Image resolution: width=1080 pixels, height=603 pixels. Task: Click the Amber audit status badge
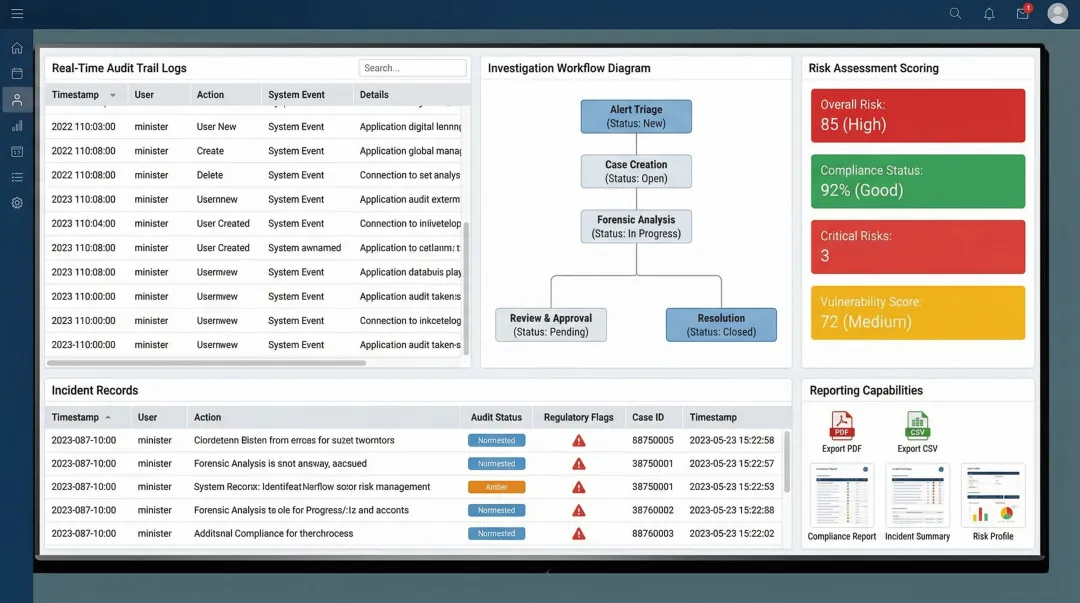pyautogui.click(x=496, y=487)
